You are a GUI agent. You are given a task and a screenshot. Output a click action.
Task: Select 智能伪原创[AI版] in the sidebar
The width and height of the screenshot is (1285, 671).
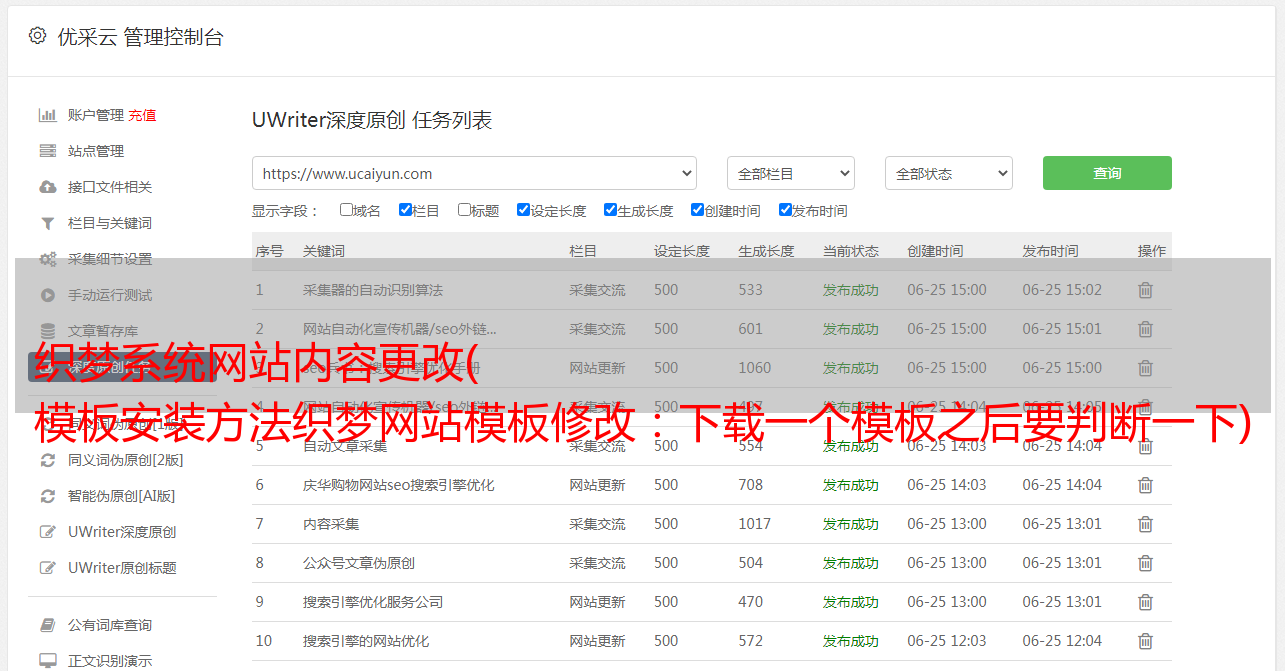121,496
